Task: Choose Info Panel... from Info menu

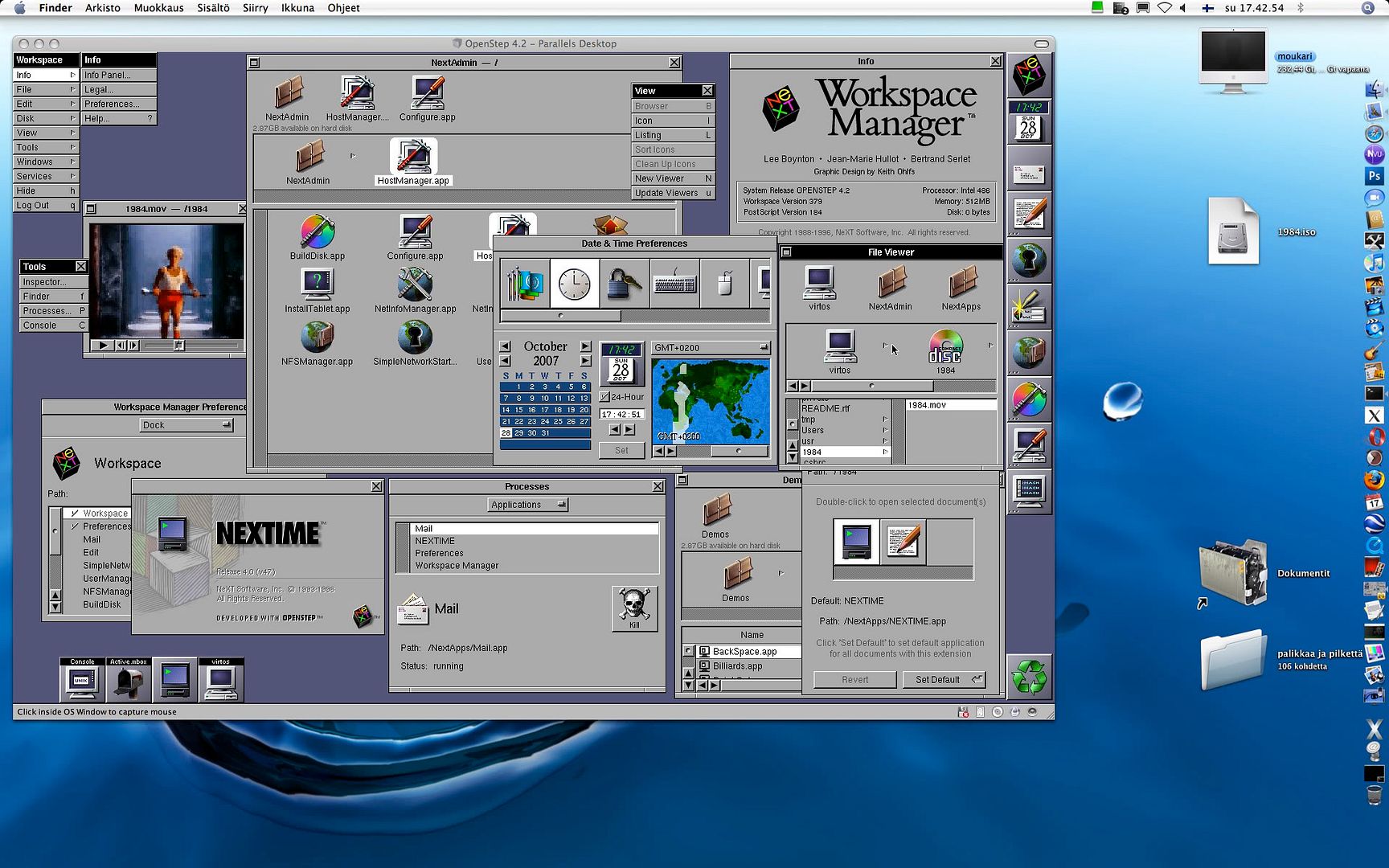Action: click(119, 75)
